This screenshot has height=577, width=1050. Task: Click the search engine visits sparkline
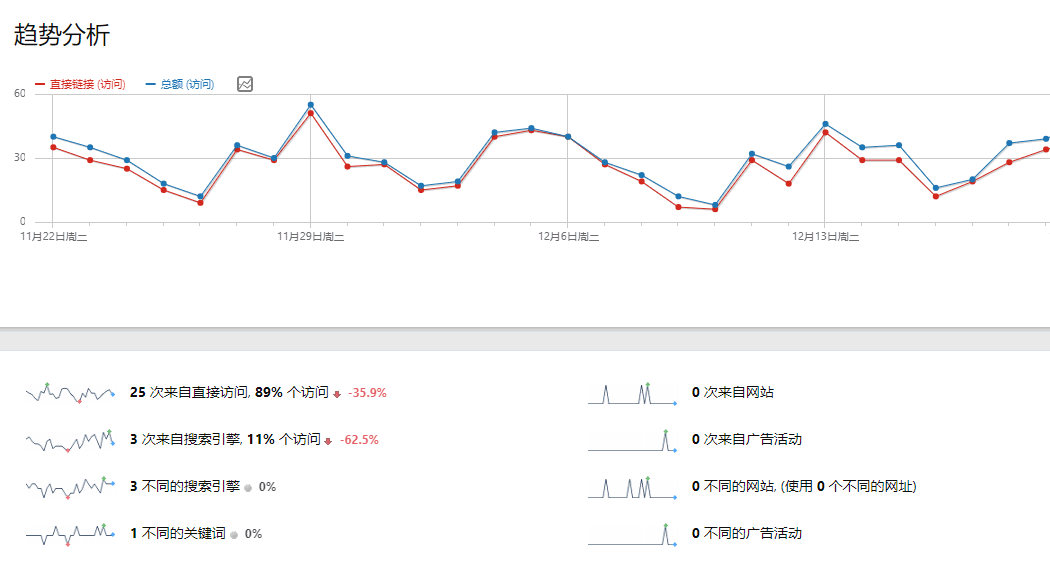tap(70, 440)
